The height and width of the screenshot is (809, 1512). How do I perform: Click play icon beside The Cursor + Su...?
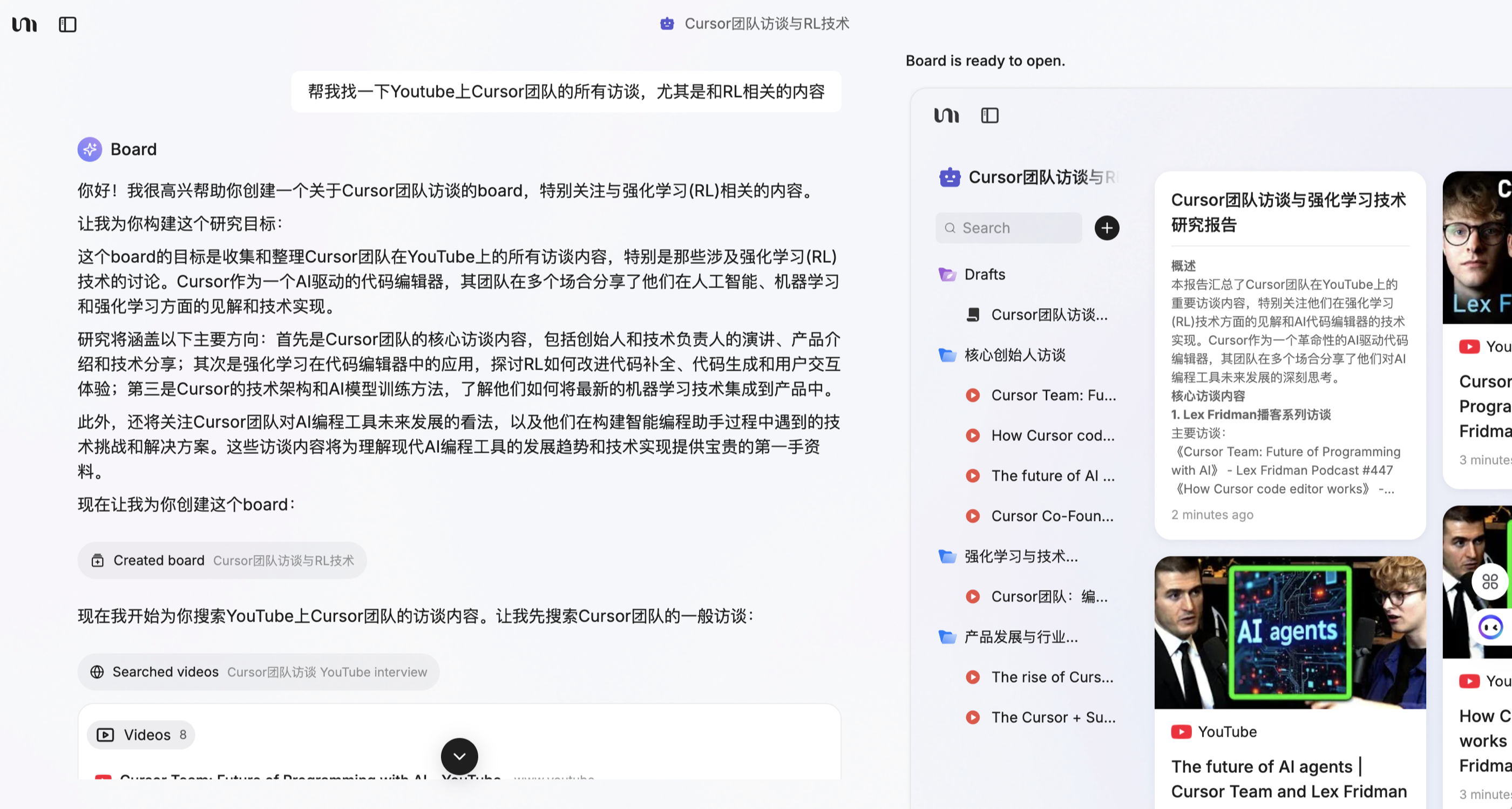(973, 717)
